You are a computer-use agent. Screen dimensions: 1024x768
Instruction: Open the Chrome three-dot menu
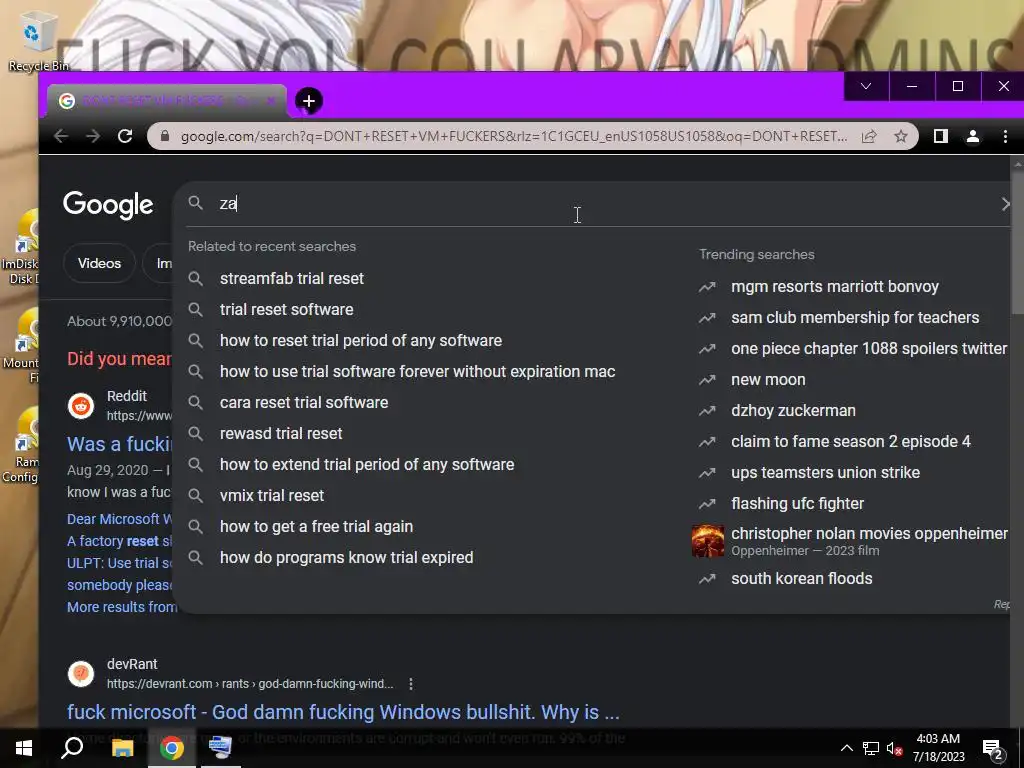point(1005,136)
